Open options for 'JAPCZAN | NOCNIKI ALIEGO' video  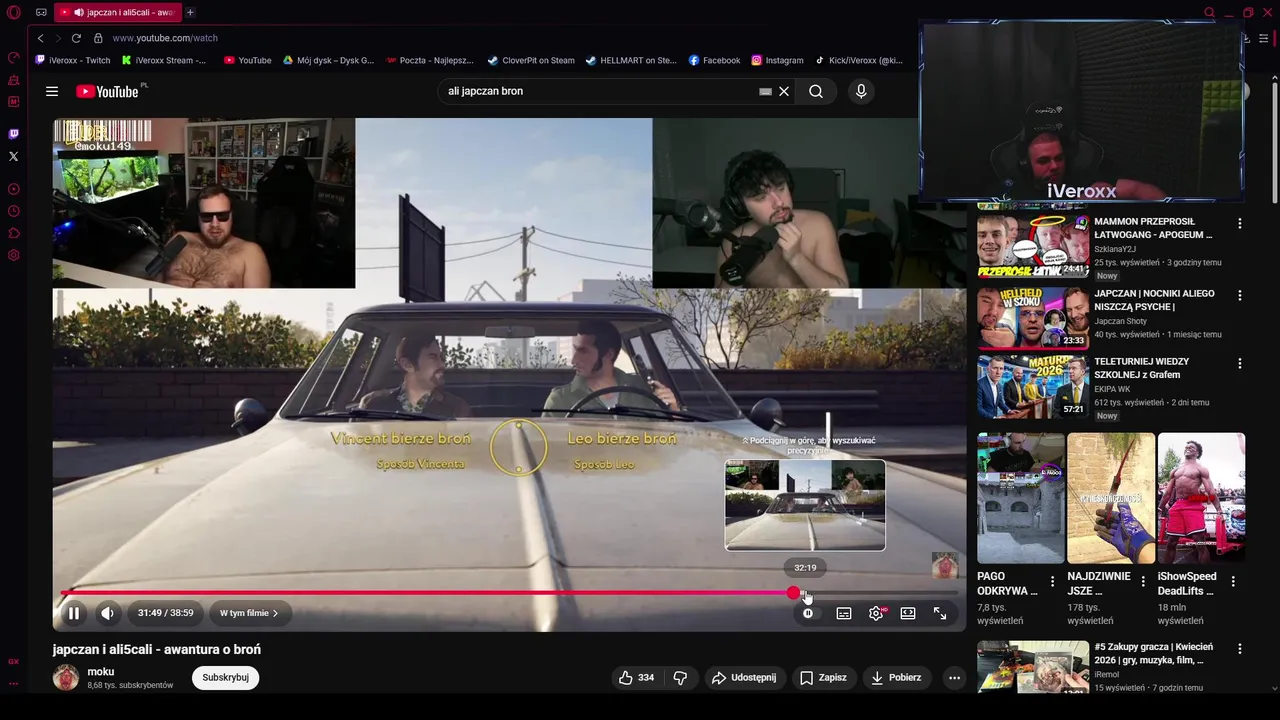coord(1239,296)
